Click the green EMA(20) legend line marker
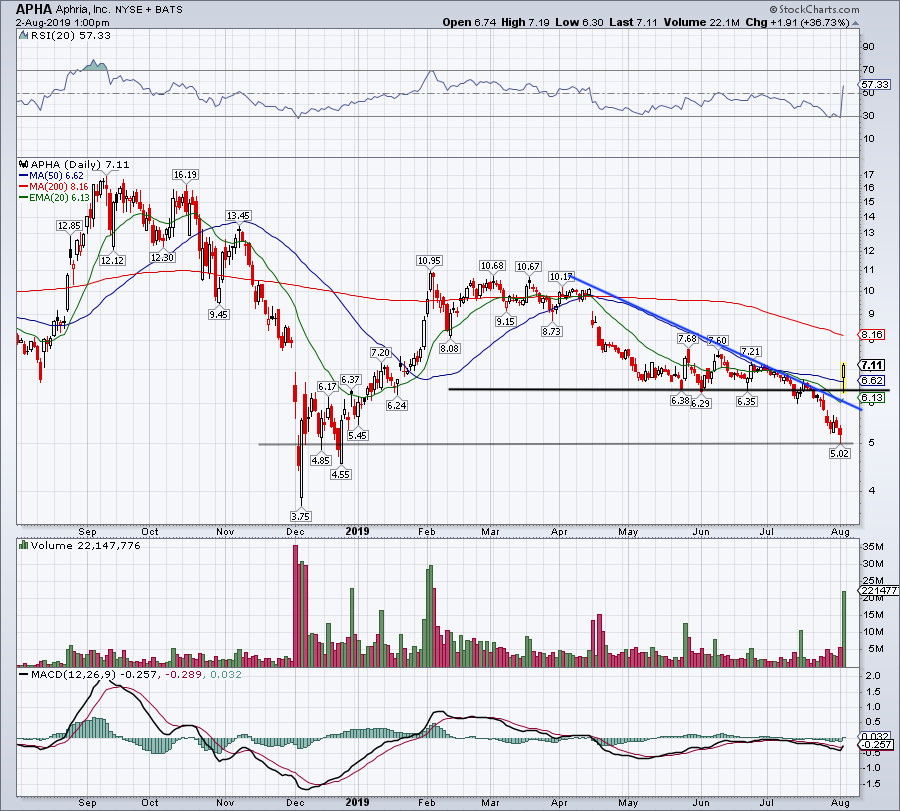This screenshot has width=900, height=811. (24, 197)
